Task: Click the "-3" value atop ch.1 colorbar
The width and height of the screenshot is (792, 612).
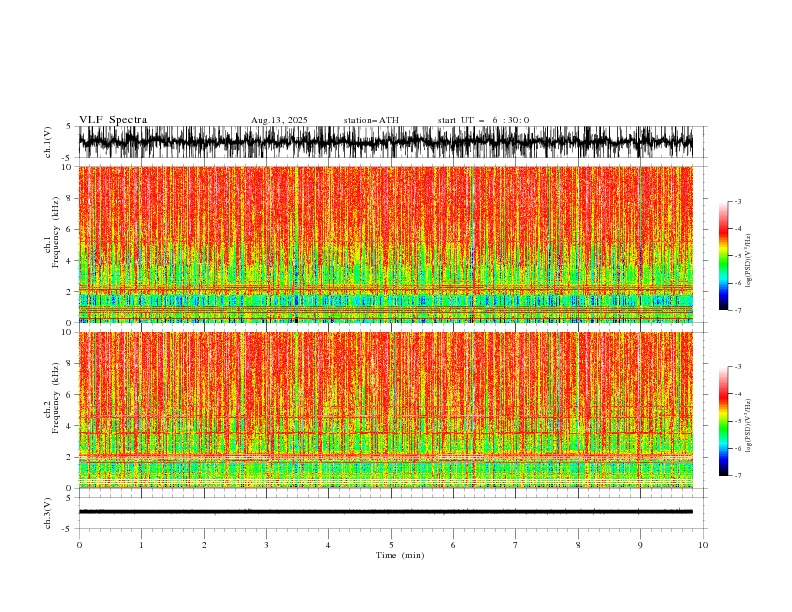Action: tap(738, 201)
